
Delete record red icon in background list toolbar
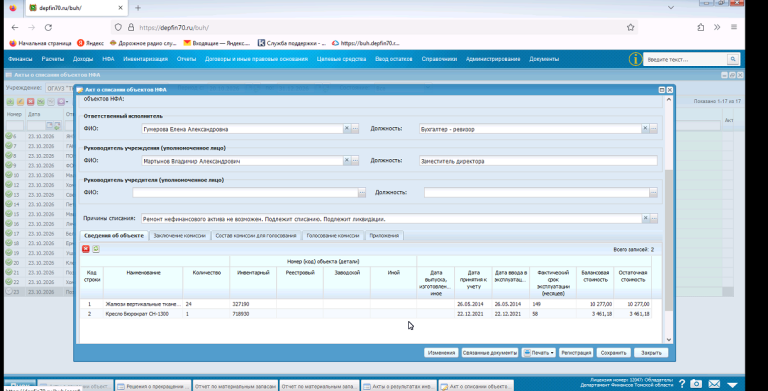[31, 102]
